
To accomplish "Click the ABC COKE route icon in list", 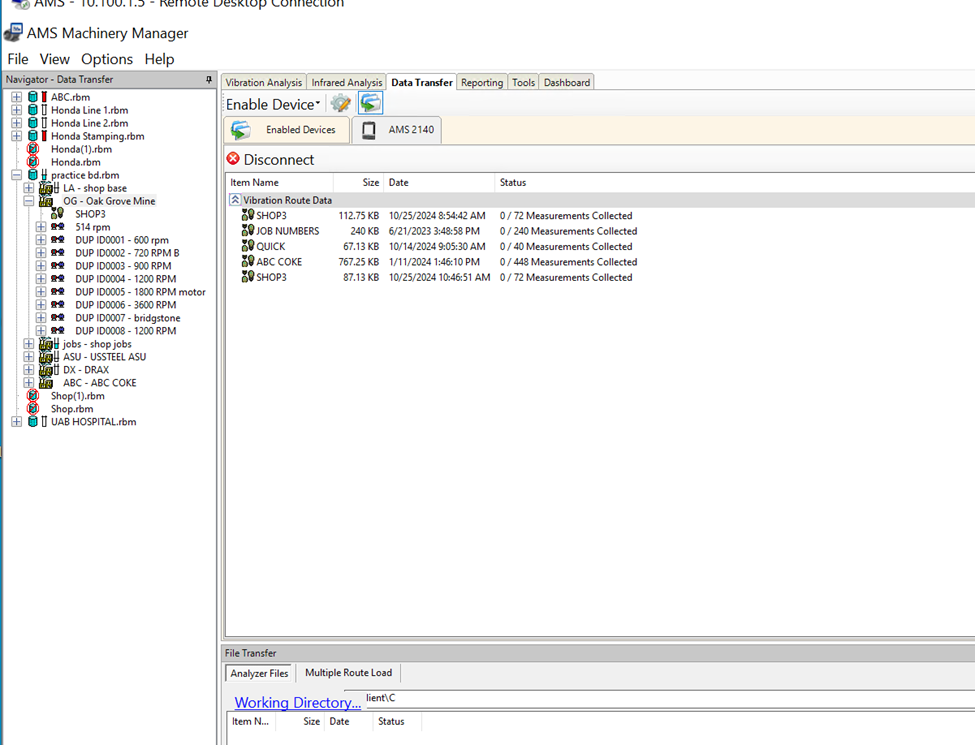I will pos(248,262).
